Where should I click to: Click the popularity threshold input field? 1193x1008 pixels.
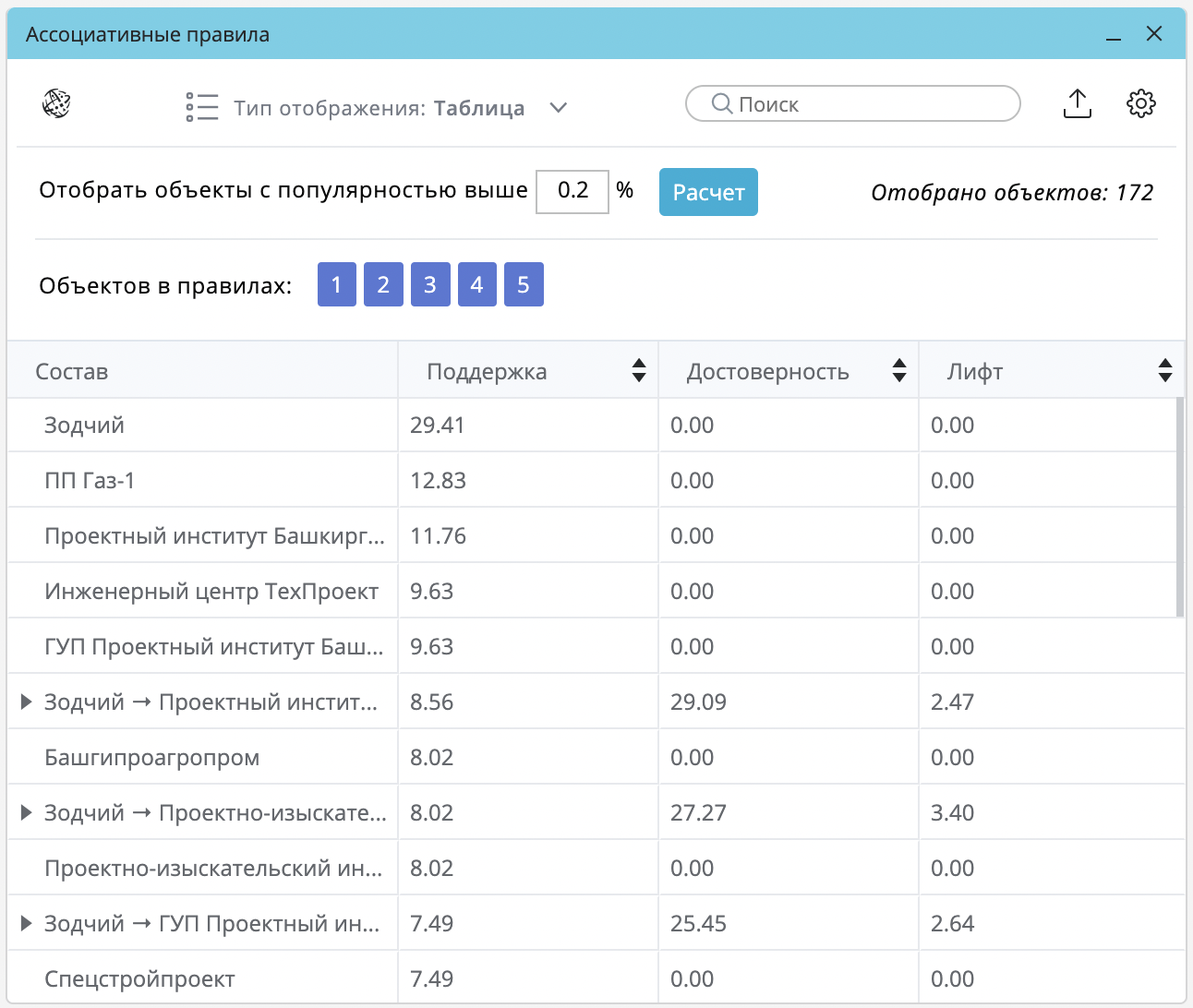tap(572, 191)
